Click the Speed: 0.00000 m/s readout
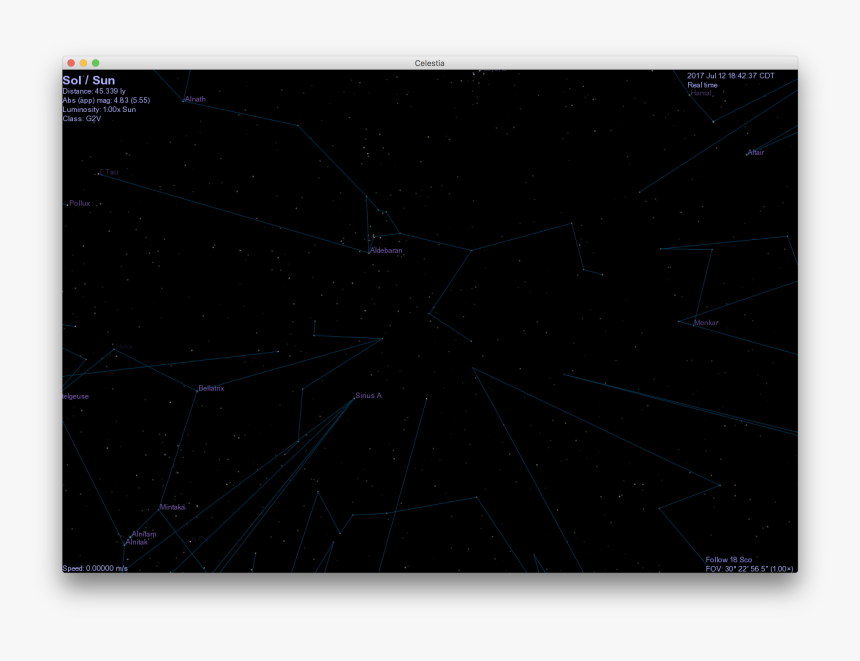The width and height of the screenshot is (860, 661). 95,568
